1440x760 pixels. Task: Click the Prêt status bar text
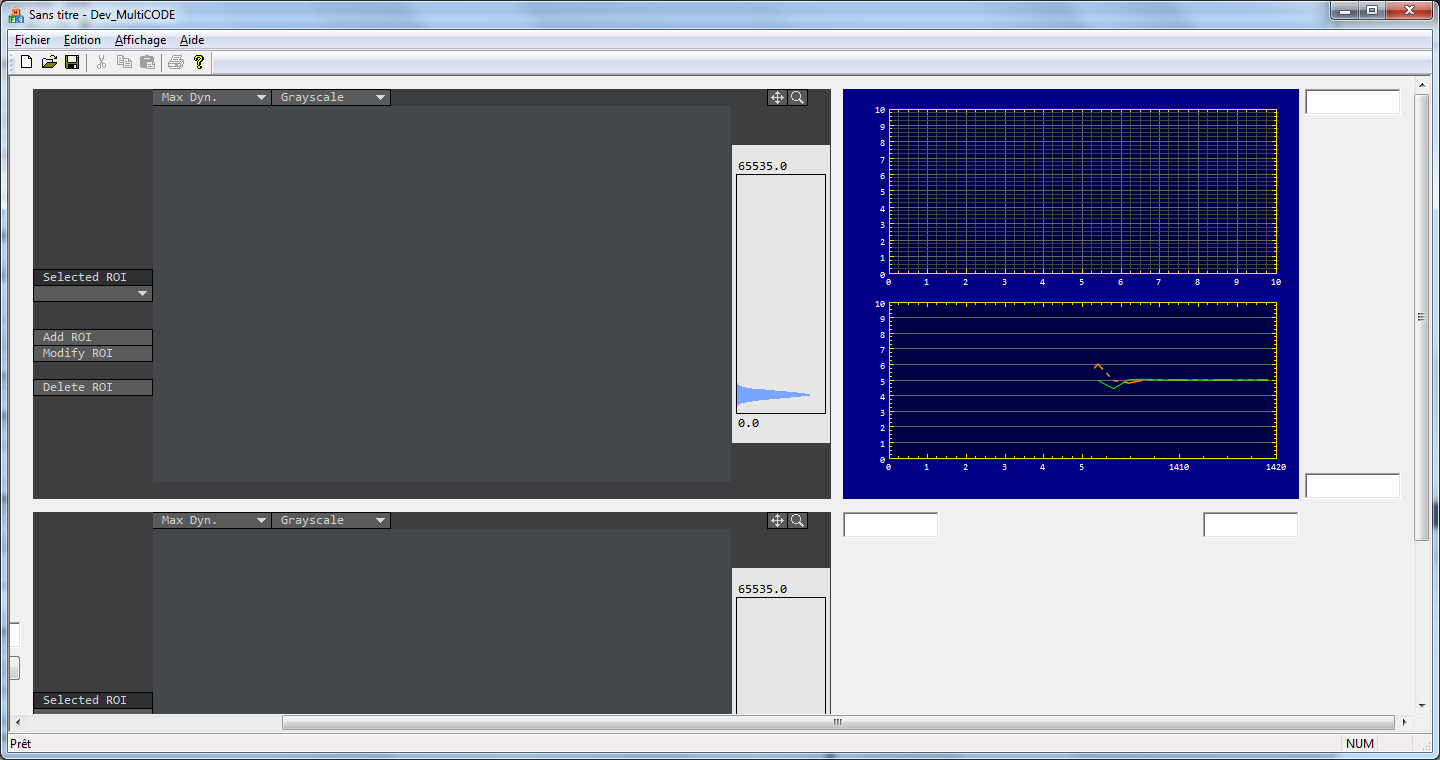point(20,744)
